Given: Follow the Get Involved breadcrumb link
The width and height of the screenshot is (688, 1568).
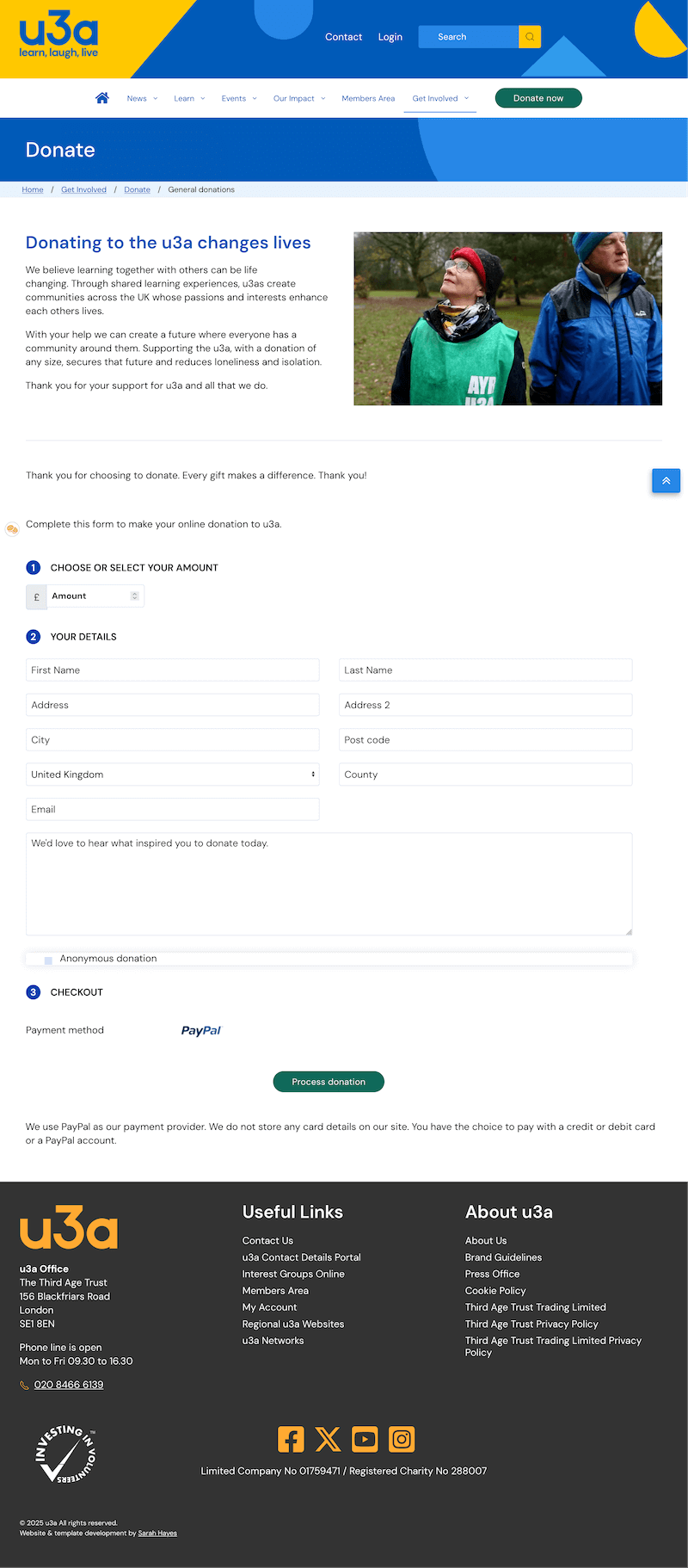Looking at the screenshot, I should point(83,189).
